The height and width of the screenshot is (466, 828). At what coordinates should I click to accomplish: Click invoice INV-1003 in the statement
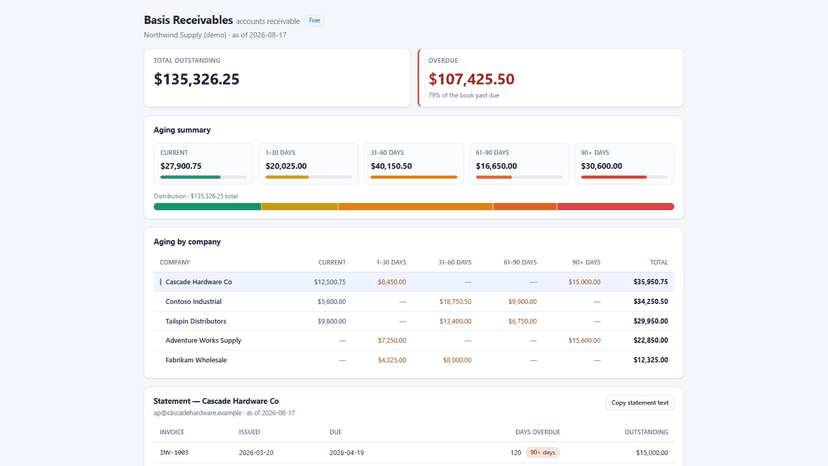coord(174,453)
